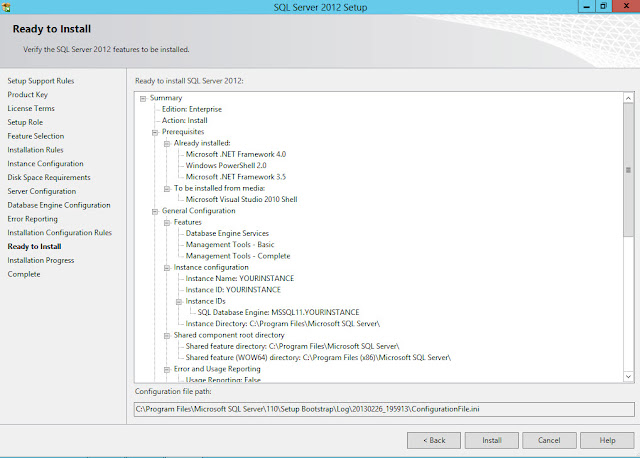Viewport: 640px width, 458px height.
Task: Collapse the Instance IDs node
Action: tap(178, 302)
